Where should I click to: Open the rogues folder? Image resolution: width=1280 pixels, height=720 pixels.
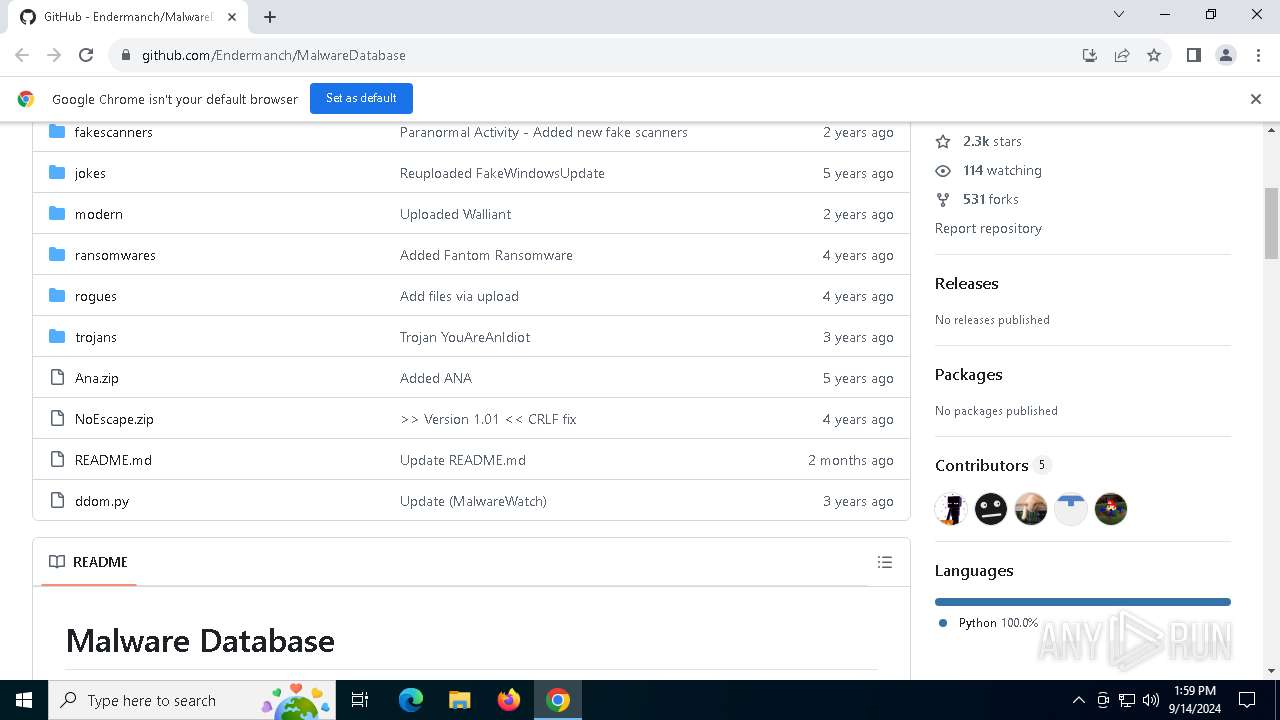[x=95, y=296]
